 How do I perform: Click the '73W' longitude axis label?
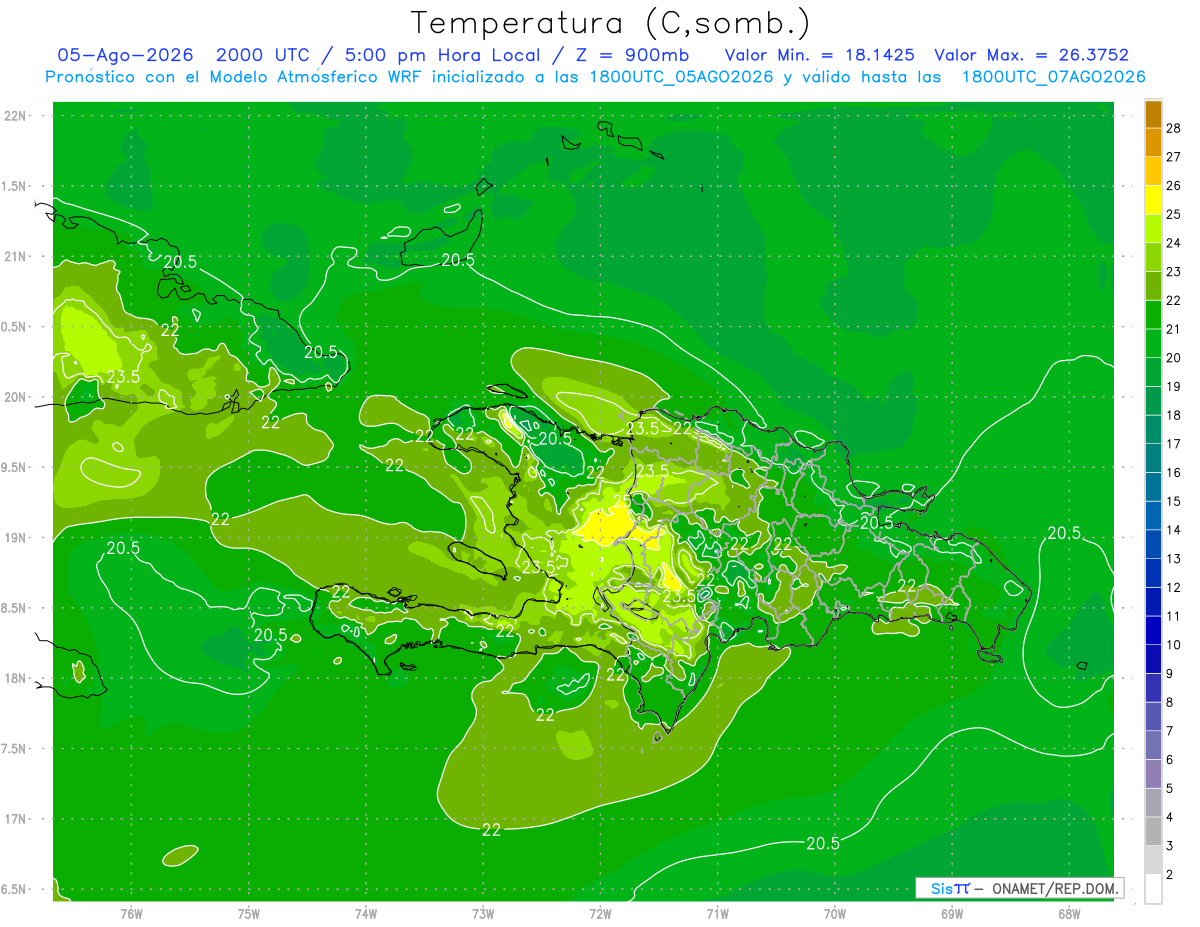[483, 914]
